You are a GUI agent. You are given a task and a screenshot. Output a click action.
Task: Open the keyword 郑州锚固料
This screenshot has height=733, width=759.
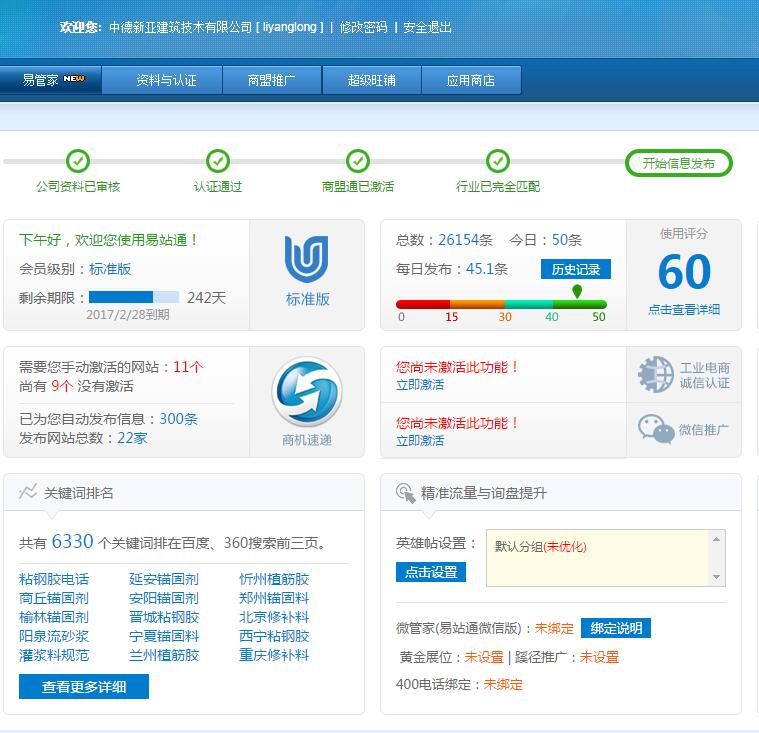coord(274,598)
